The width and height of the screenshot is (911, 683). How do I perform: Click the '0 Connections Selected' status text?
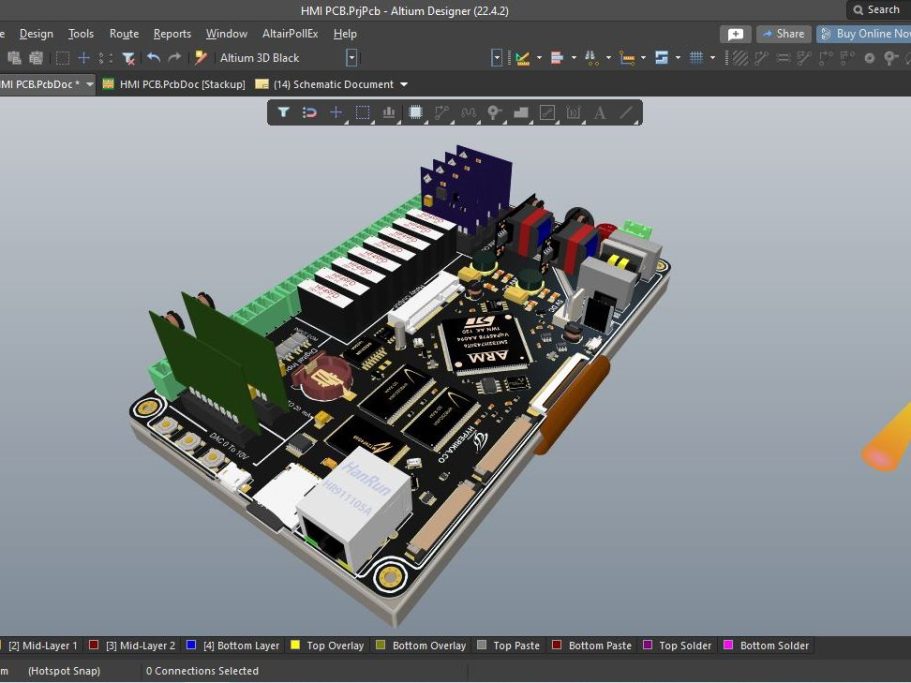[202, 671]
